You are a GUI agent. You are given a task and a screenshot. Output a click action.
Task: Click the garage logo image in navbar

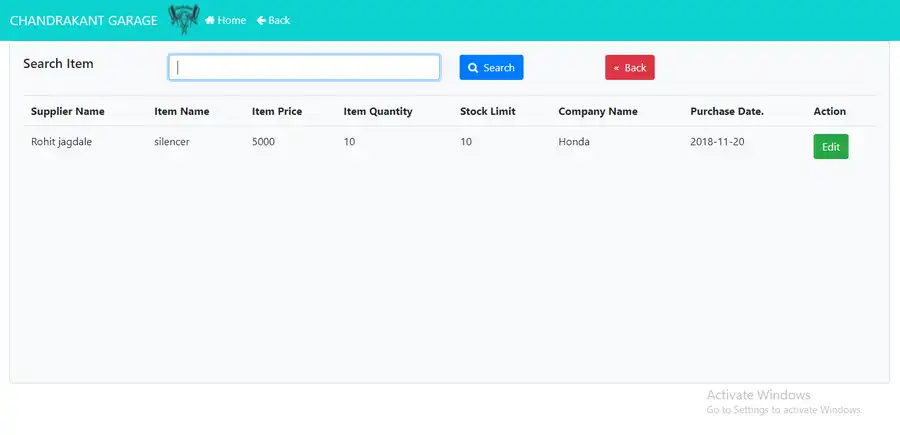coord(183,19)
